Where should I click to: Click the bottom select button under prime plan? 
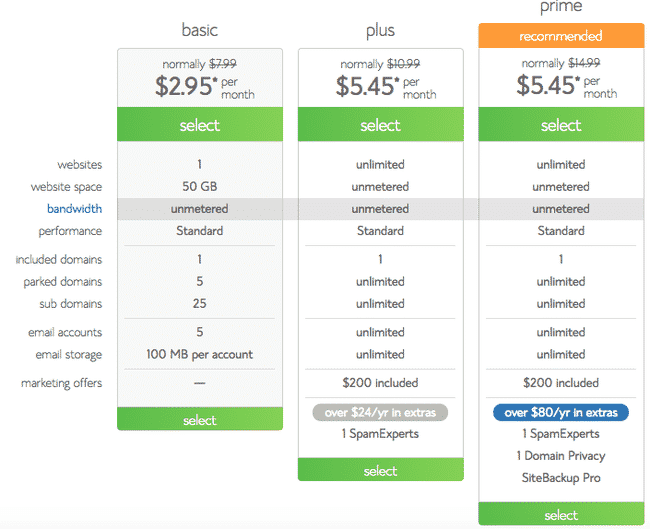click(x=561, y=515)
